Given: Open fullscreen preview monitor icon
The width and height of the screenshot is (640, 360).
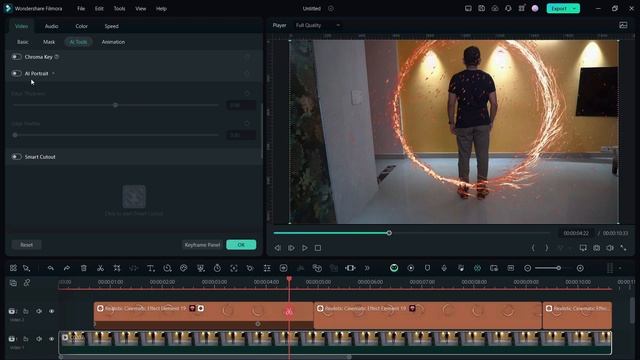Looking at the screenshot, I should click(583, 248).
